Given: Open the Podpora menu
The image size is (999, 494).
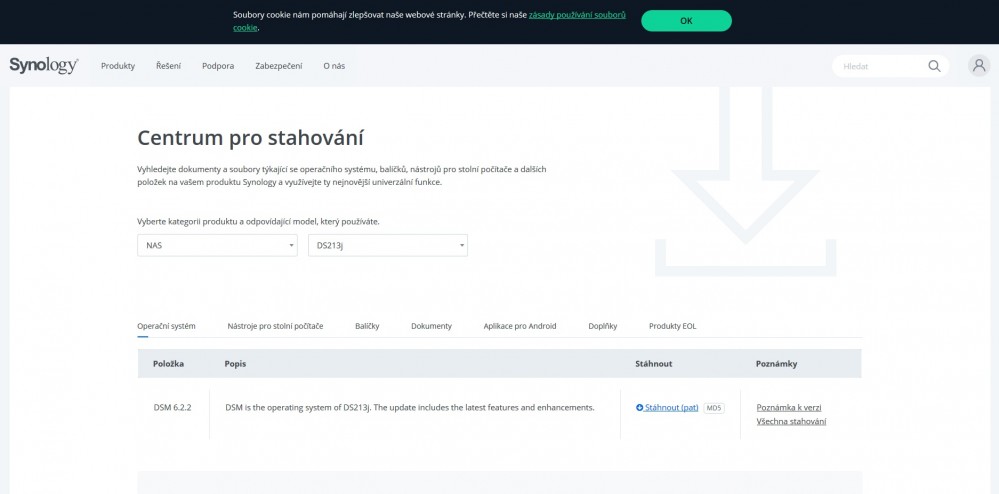Looking at the screenshot, I should 218,66.
